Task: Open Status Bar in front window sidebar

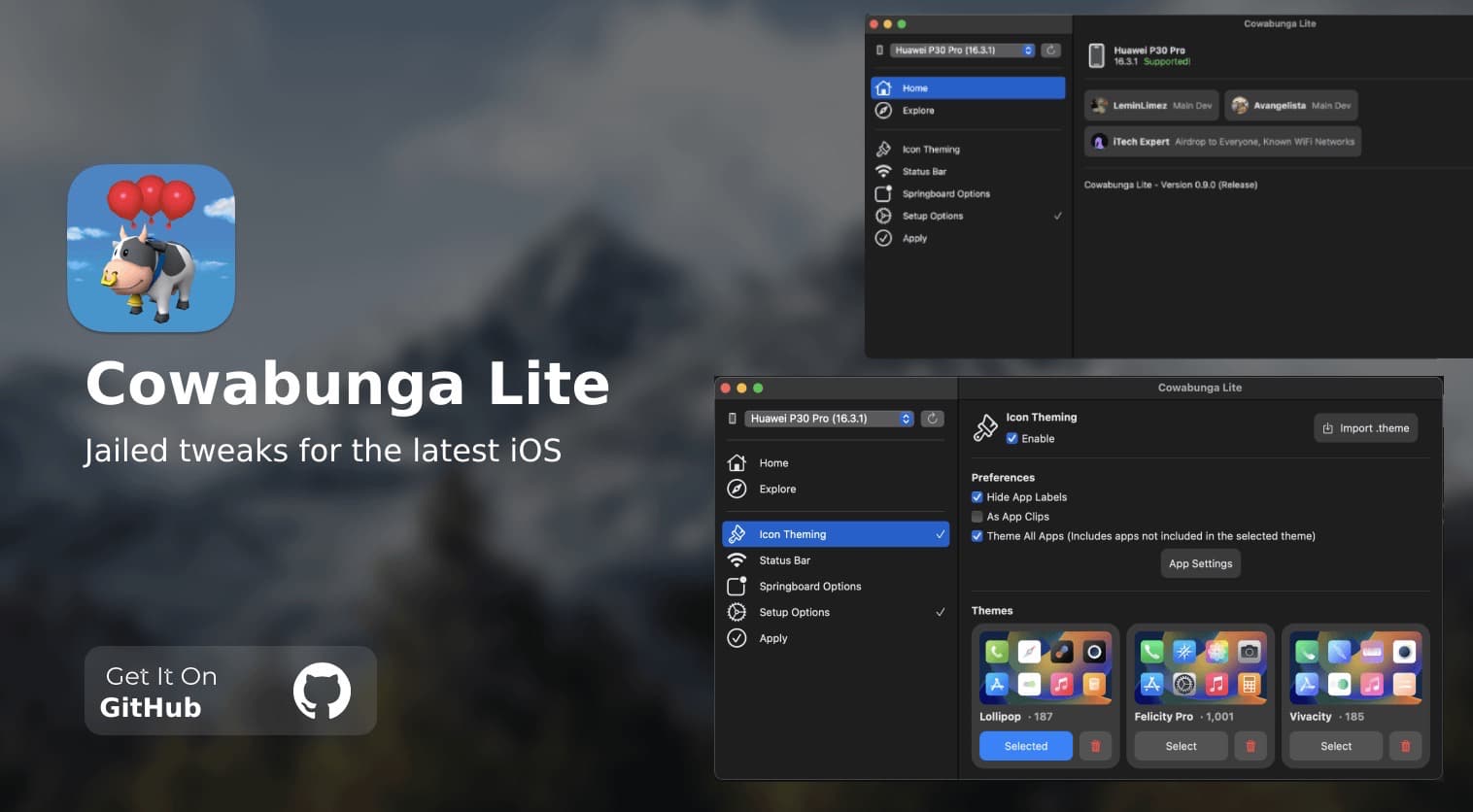Action: coord(836,560)
